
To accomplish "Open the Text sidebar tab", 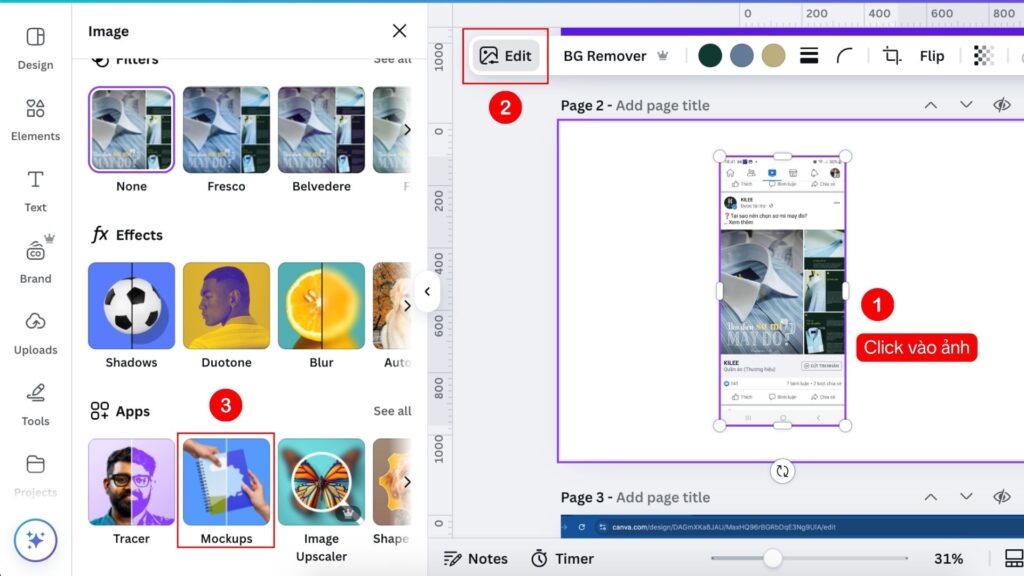I will (35, 191).
